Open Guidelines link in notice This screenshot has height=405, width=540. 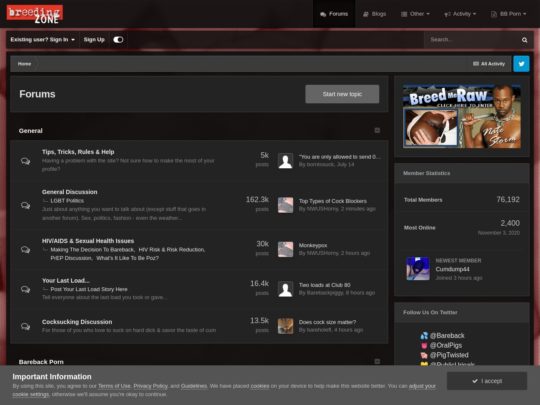194,386
